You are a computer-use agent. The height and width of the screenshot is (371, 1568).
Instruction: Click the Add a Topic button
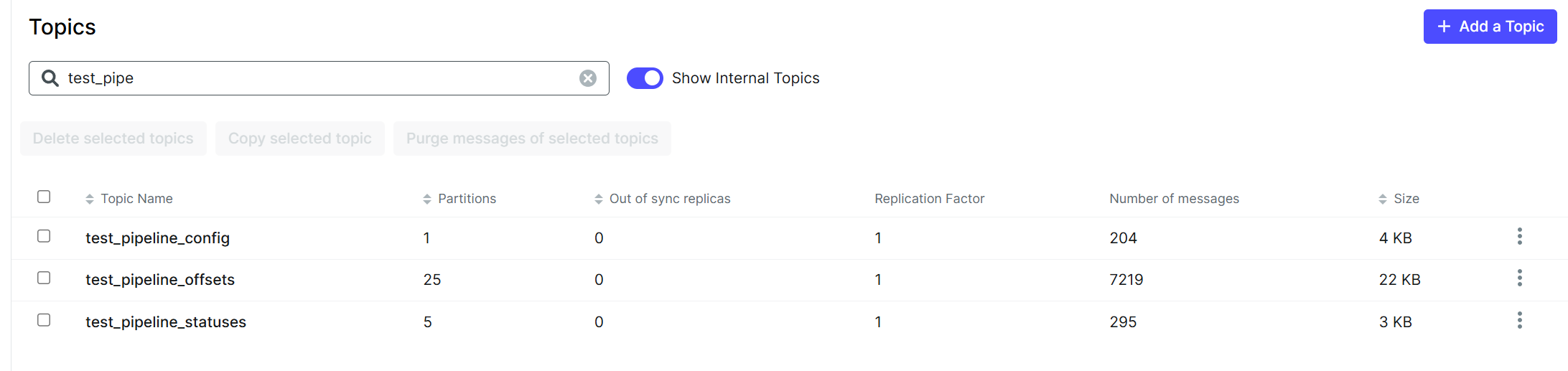tap(1490, 27)
